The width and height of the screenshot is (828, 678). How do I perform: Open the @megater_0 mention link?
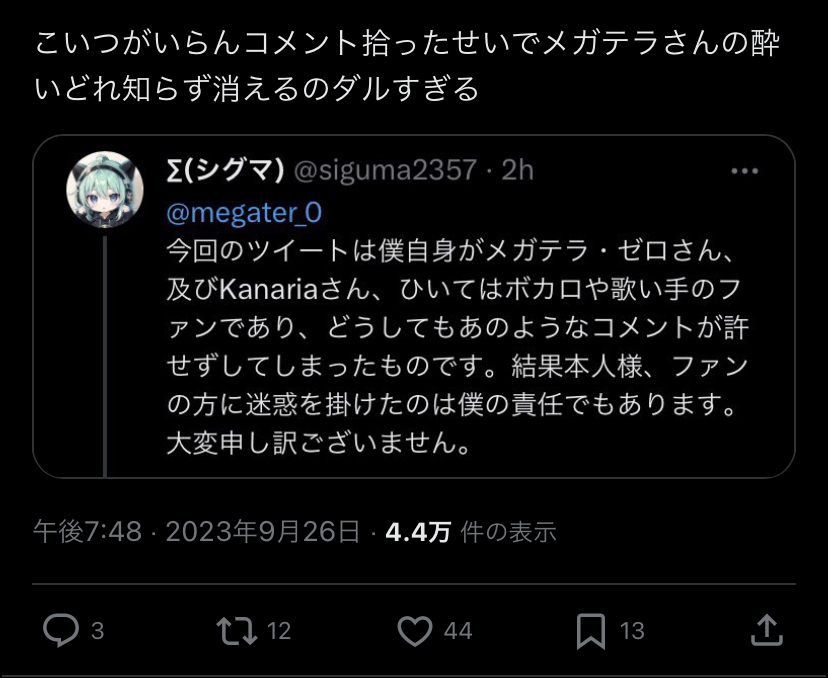coord(243,213)
